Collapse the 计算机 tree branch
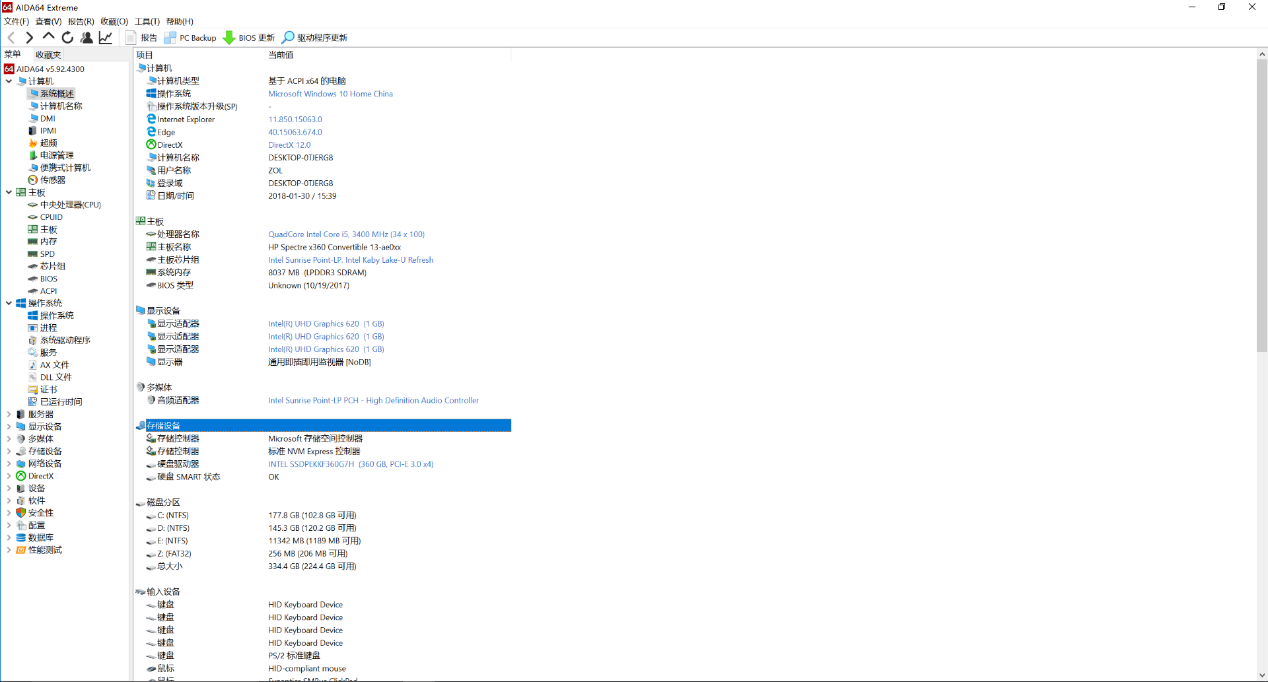1268x682 pixels. click(9, 81)
